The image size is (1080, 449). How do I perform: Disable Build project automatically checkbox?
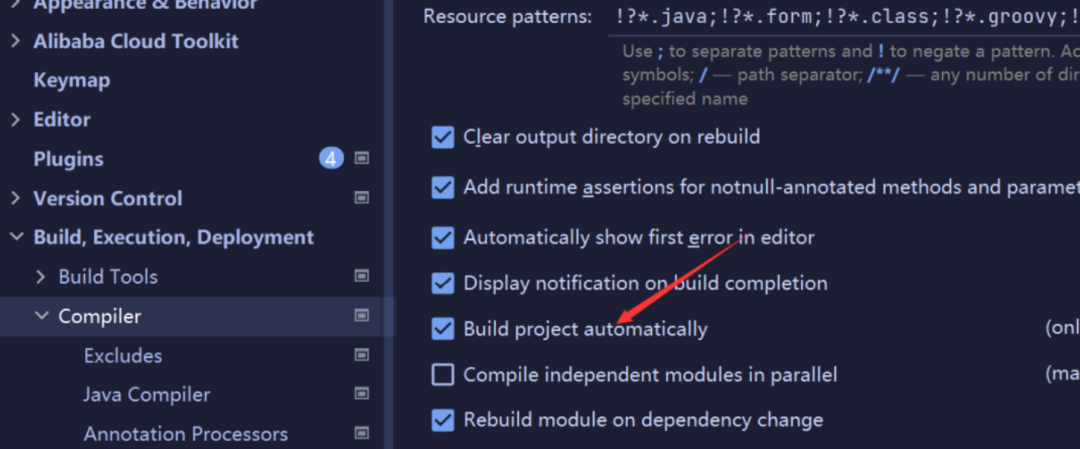click(443, 328)
